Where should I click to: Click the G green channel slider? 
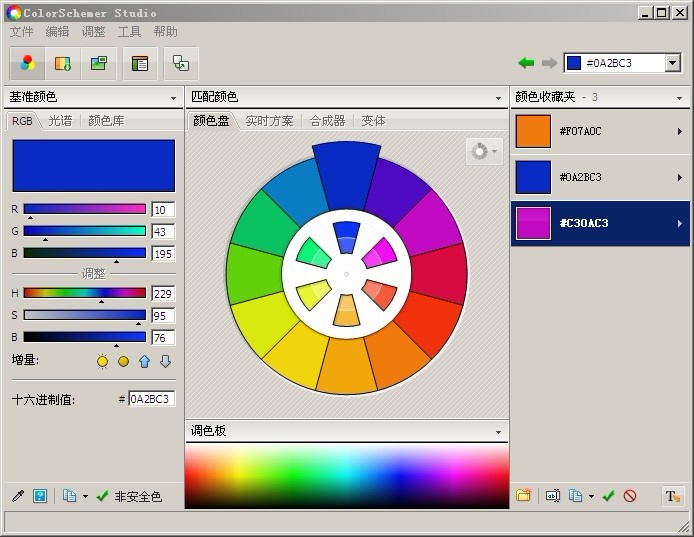click(x=85, y=231)
